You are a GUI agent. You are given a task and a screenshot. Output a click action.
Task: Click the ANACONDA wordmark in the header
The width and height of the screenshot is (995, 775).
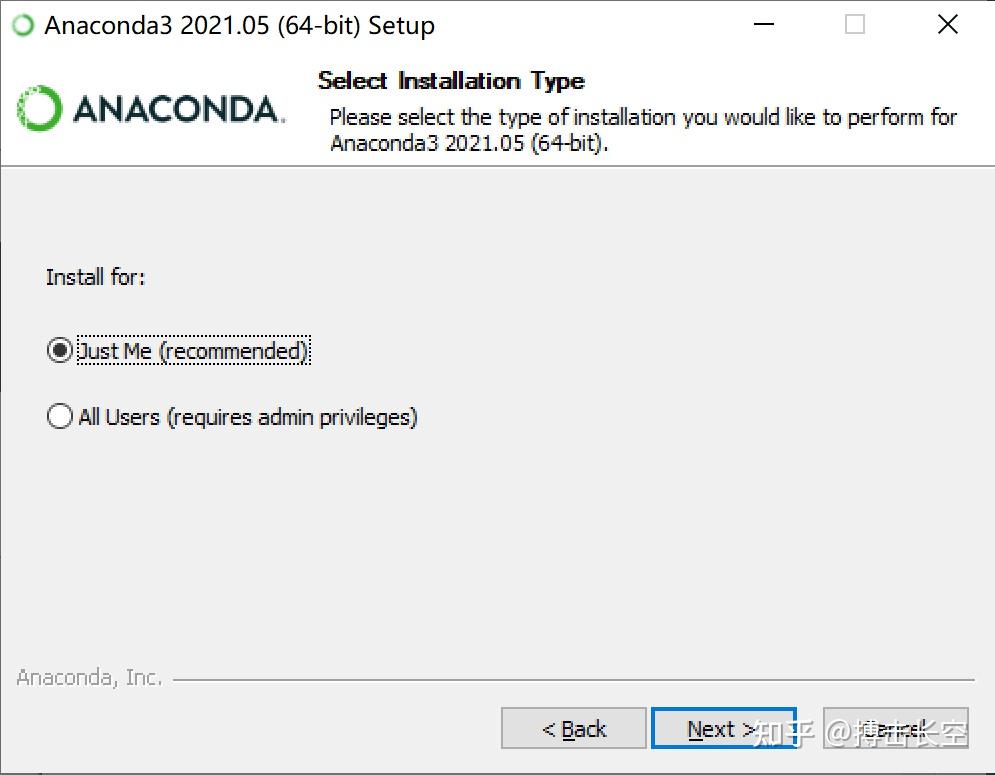coord(178,109)
